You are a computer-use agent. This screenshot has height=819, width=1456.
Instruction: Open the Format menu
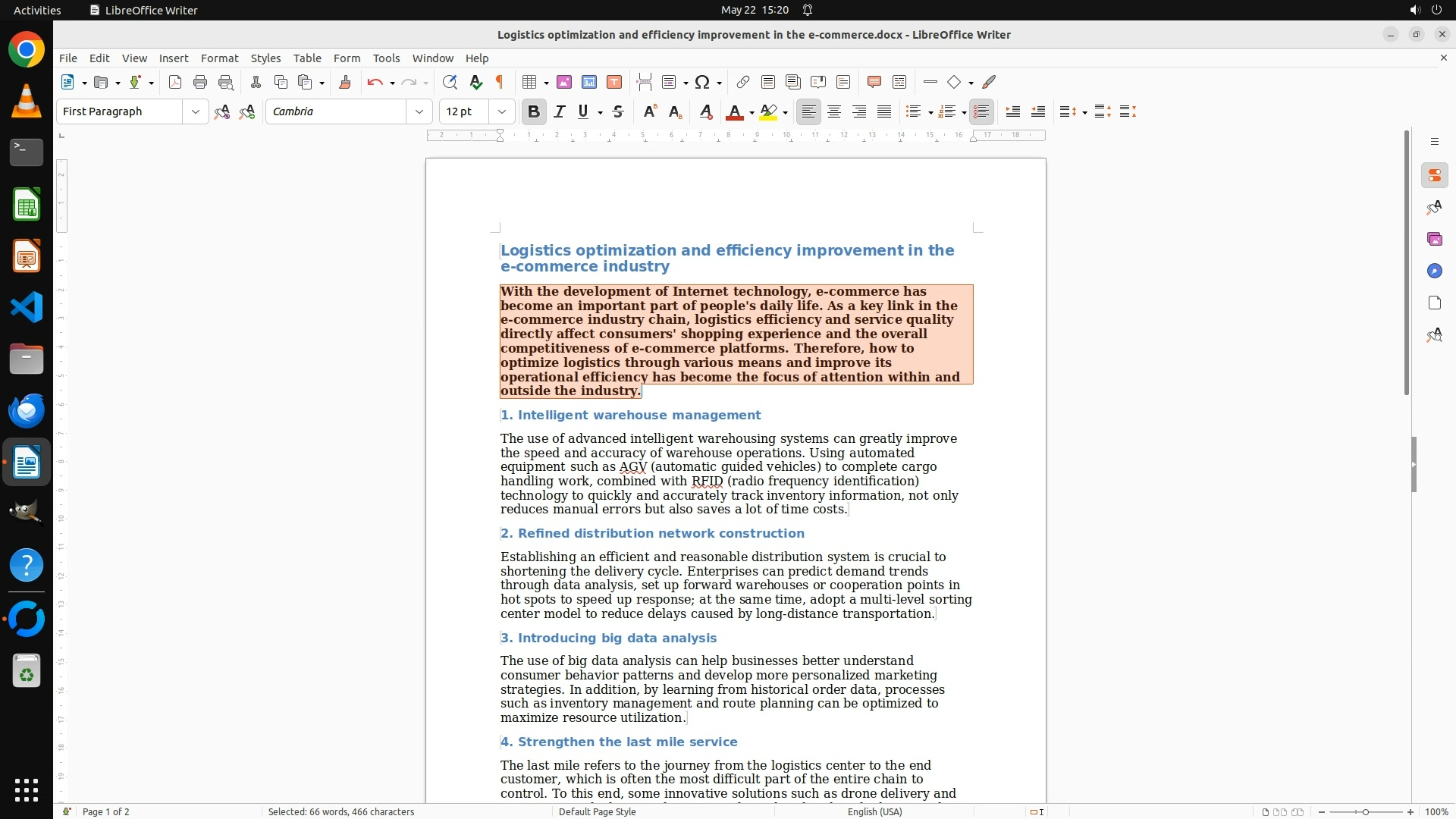(219, 58)
